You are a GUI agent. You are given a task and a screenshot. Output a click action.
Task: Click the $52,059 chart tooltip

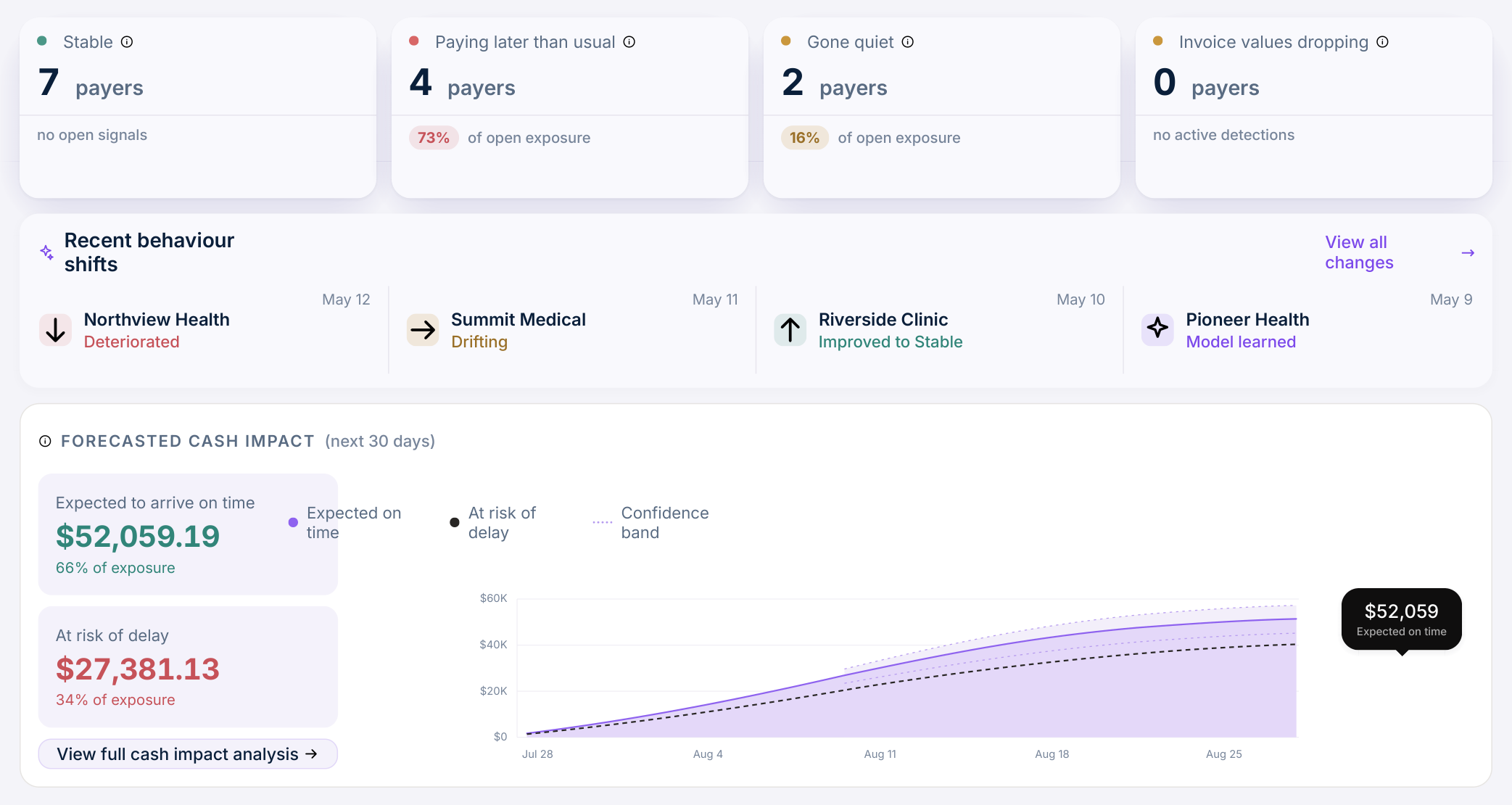pos(1402,619)
